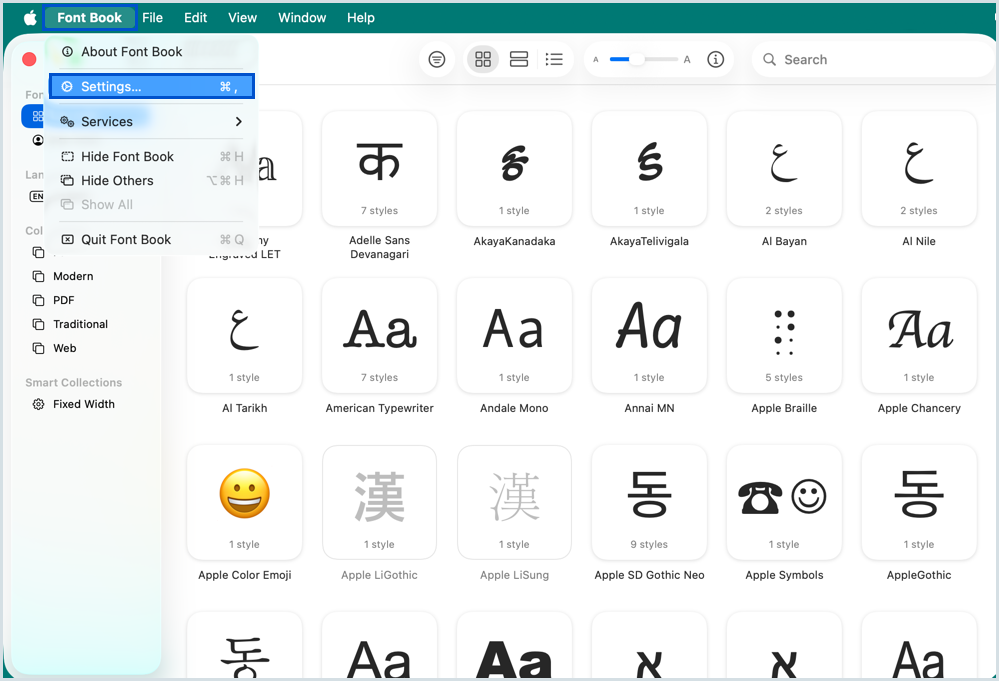
Task: Select Hide Font Book from the menu
Action: click(x=126, y=157)
